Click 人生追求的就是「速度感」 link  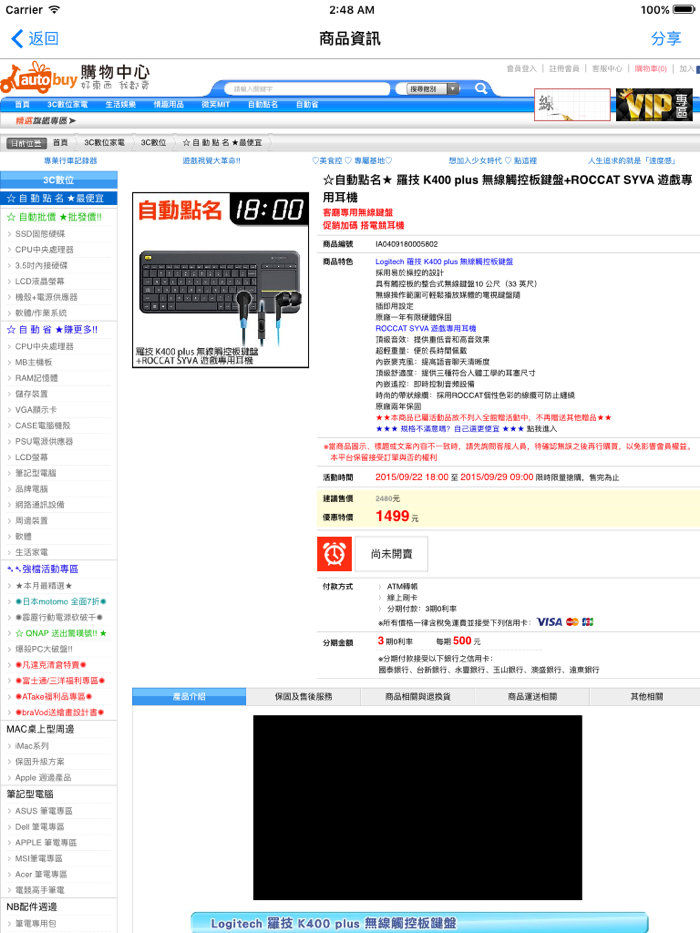[x=632, y=161]
